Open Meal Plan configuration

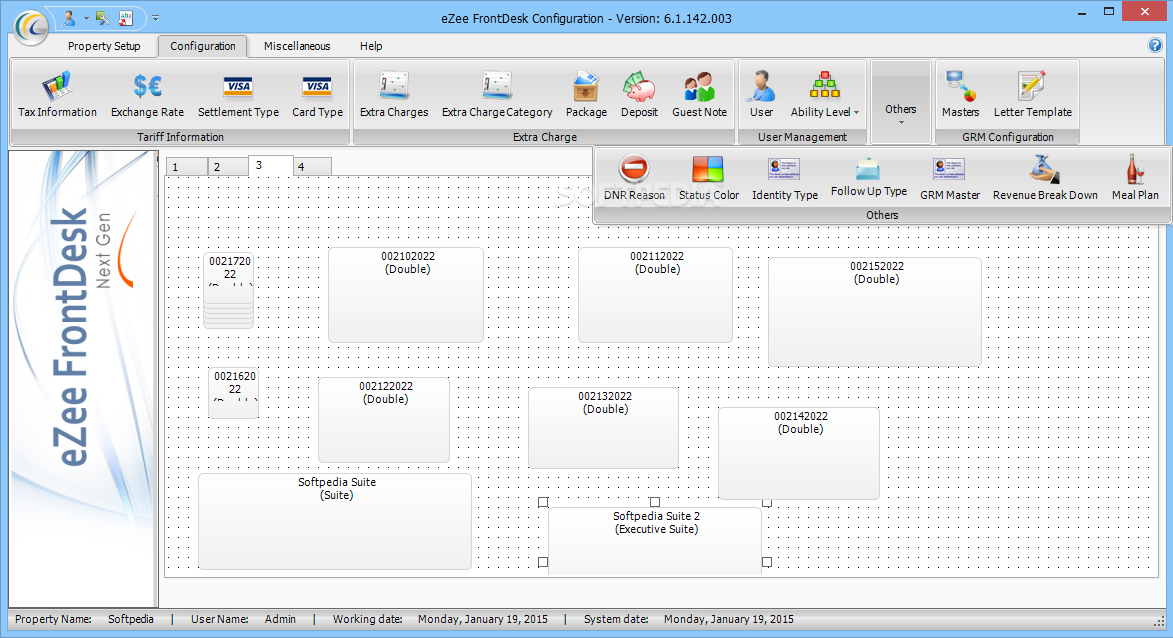pyautogui.click(x=1135, y=178)
